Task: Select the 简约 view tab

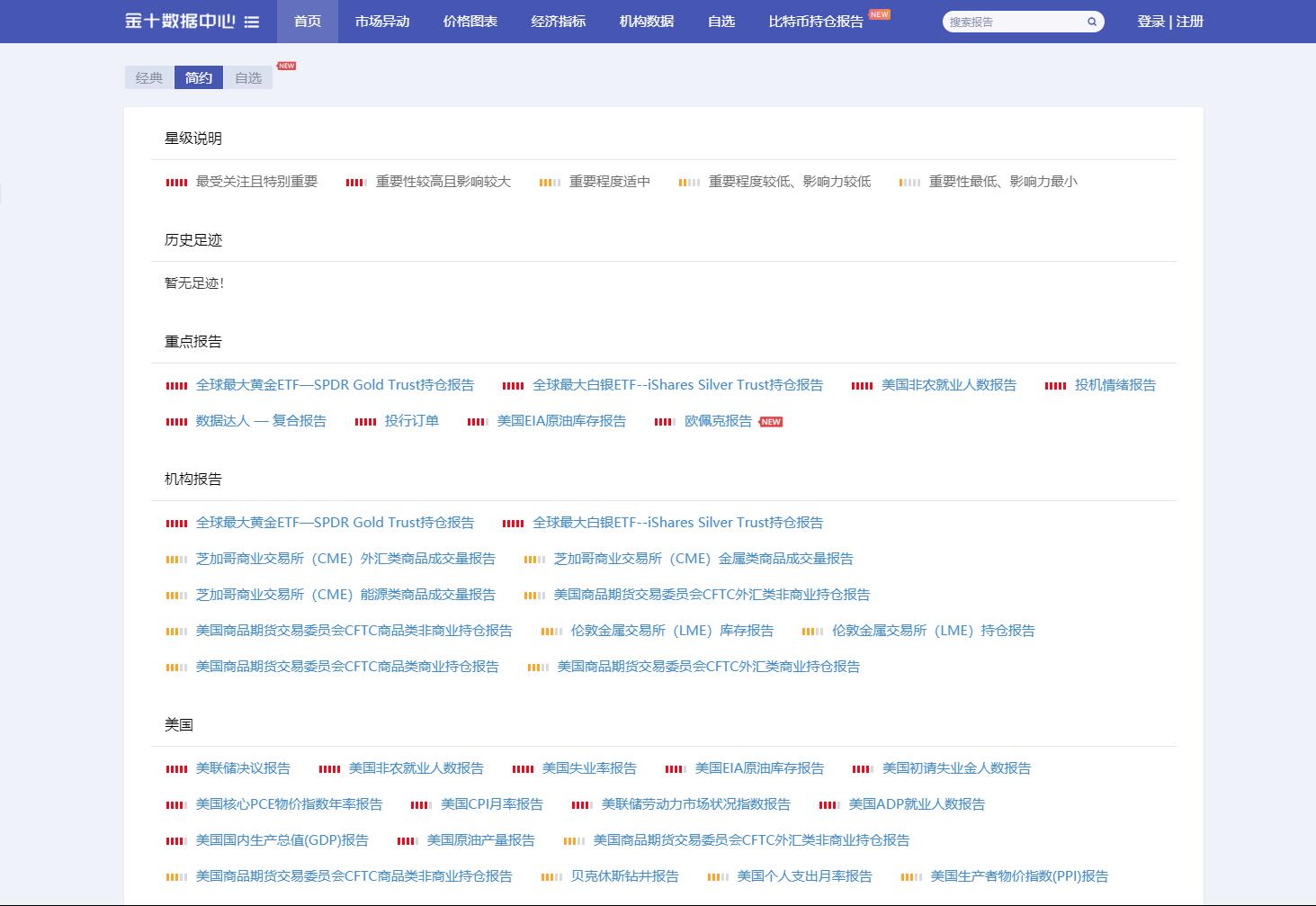Action: coord(199,78)
